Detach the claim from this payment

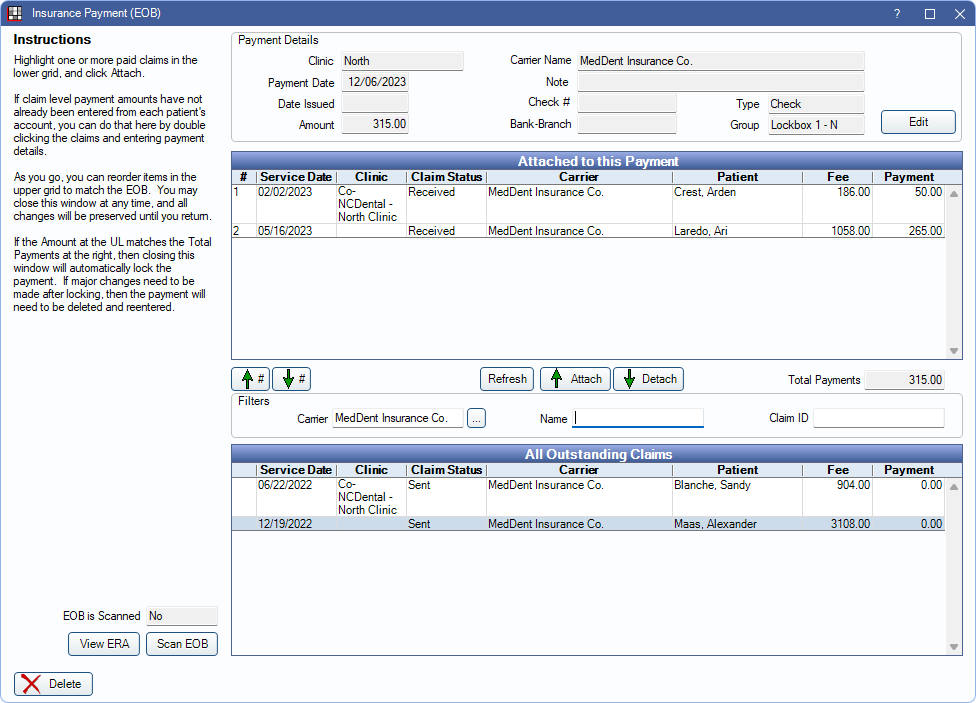[x=647, y=379]
